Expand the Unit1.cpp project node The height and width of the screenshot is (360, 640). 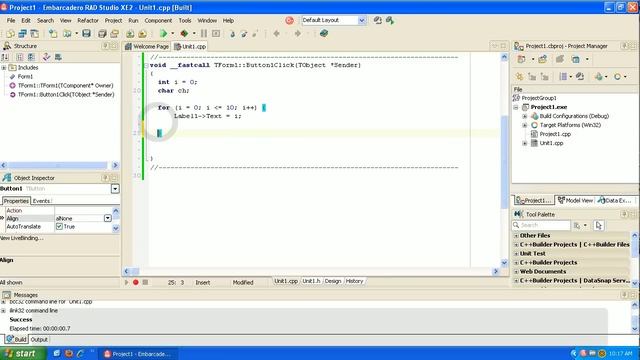(x=525, y=143)
